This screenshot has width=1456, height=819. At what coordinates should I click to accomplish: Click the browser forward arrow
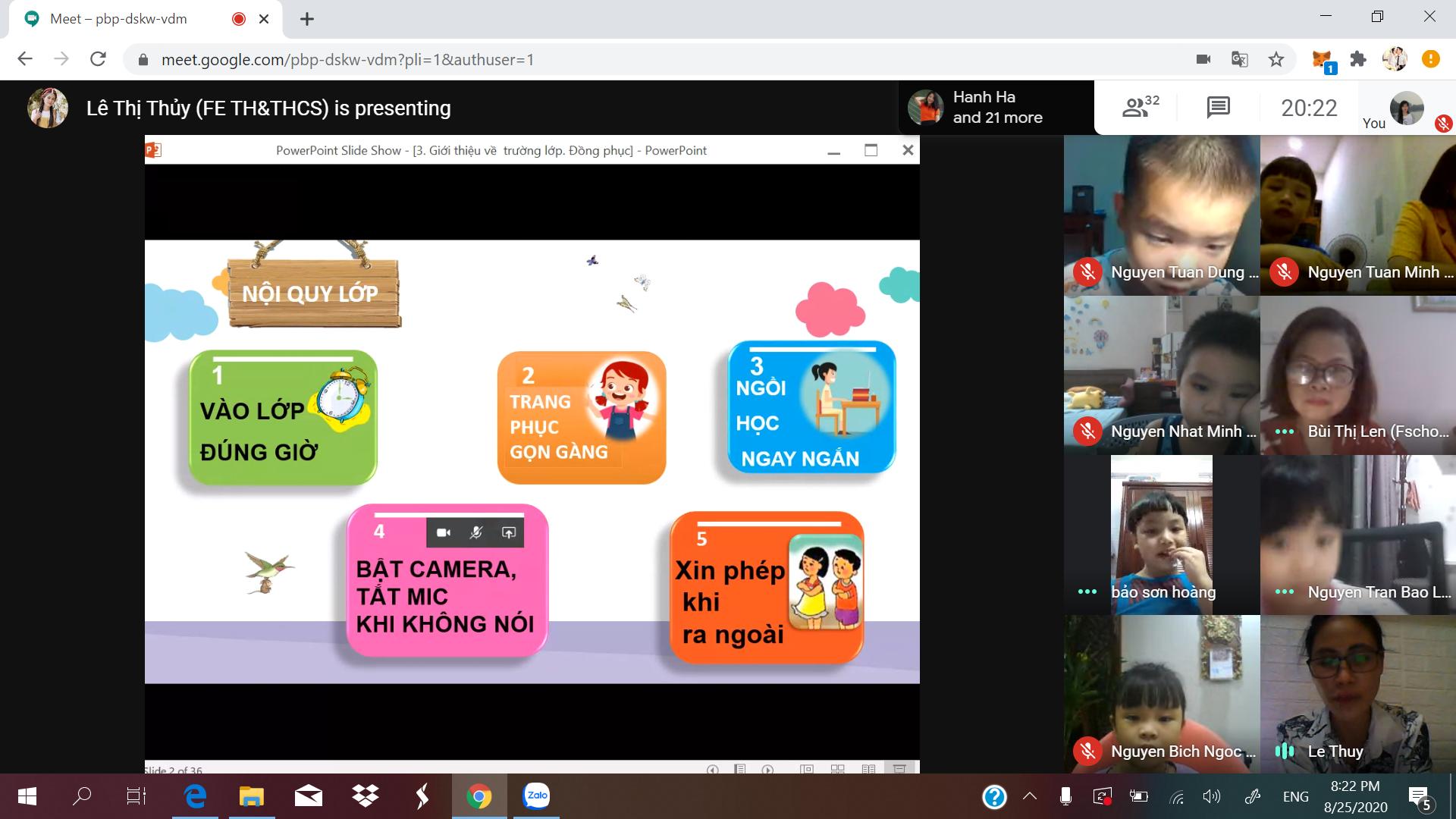point(61,59)
